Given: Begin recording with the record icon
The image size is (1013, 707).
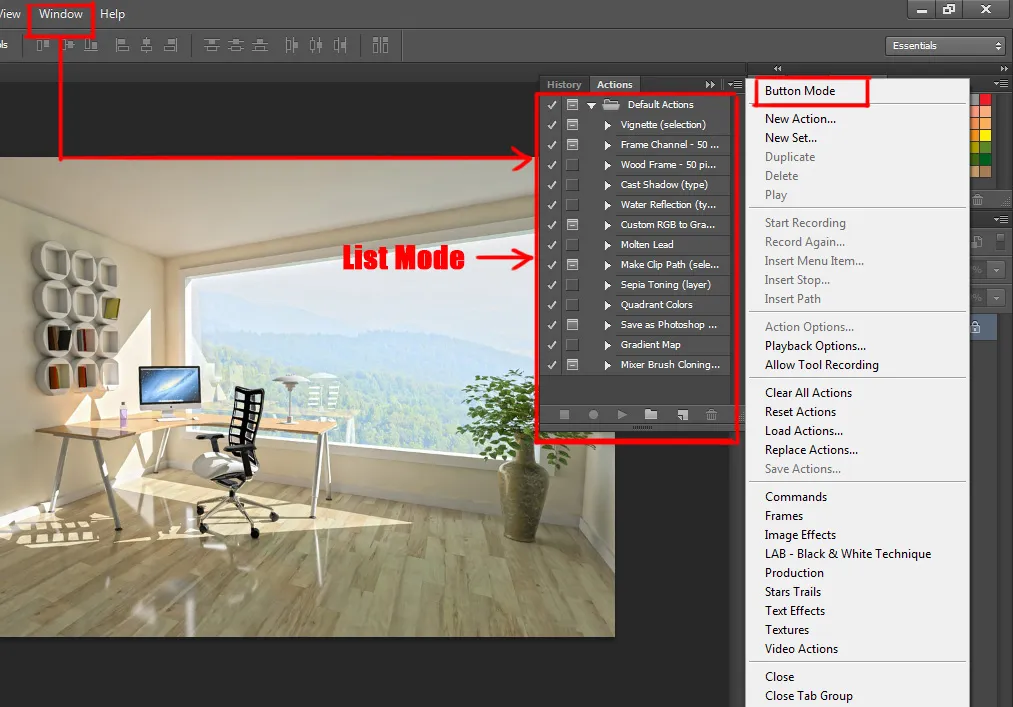Looking at the screenshot, I should (x=594, y=416).
